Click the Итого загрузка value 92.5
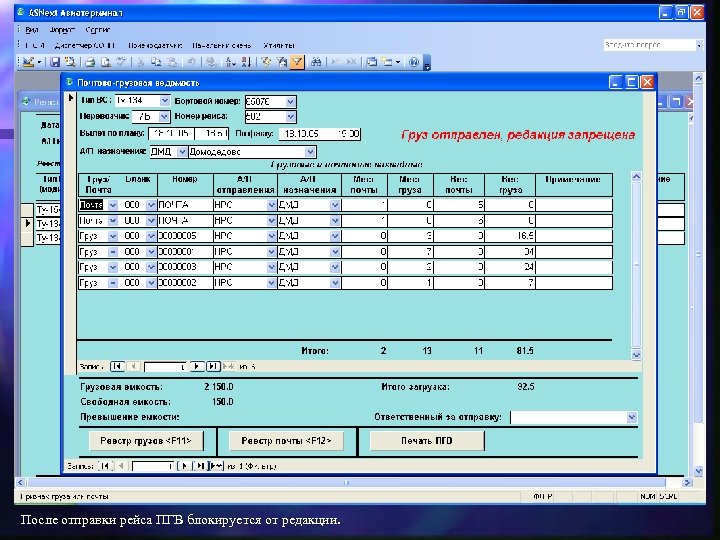The width and height of the screenshot is (720, 540). 525,387
